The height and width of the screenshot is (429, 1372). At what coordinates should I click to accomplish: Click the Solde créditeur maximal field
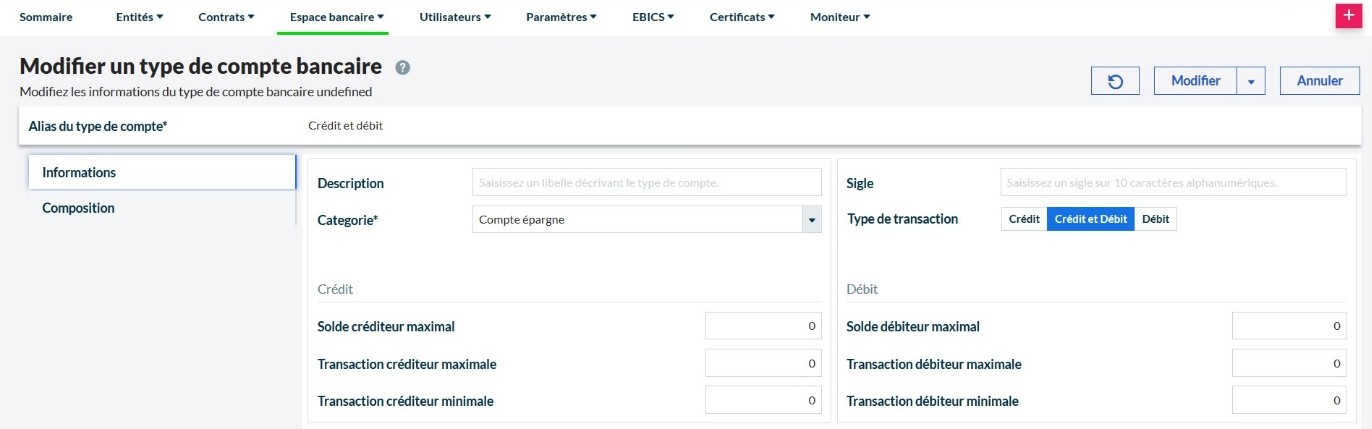tap(763, 326)
